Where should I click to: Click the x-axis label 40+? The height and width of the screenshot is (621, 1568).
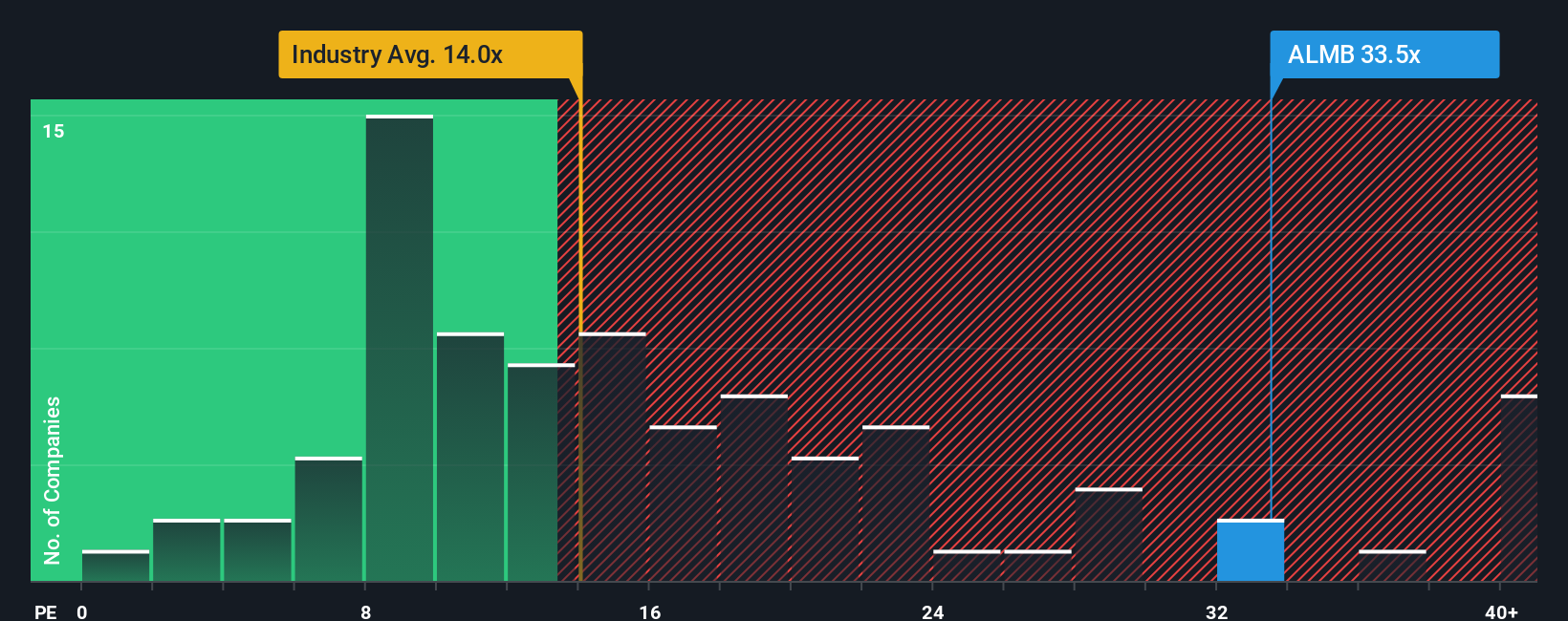pyautogui.click(x=1501, y=611)
